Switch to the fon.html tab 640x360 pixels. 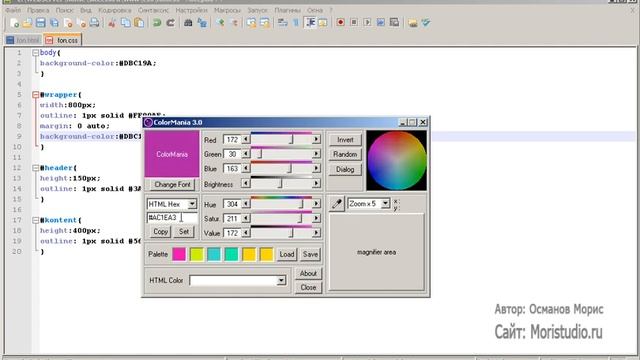[24, 40]
